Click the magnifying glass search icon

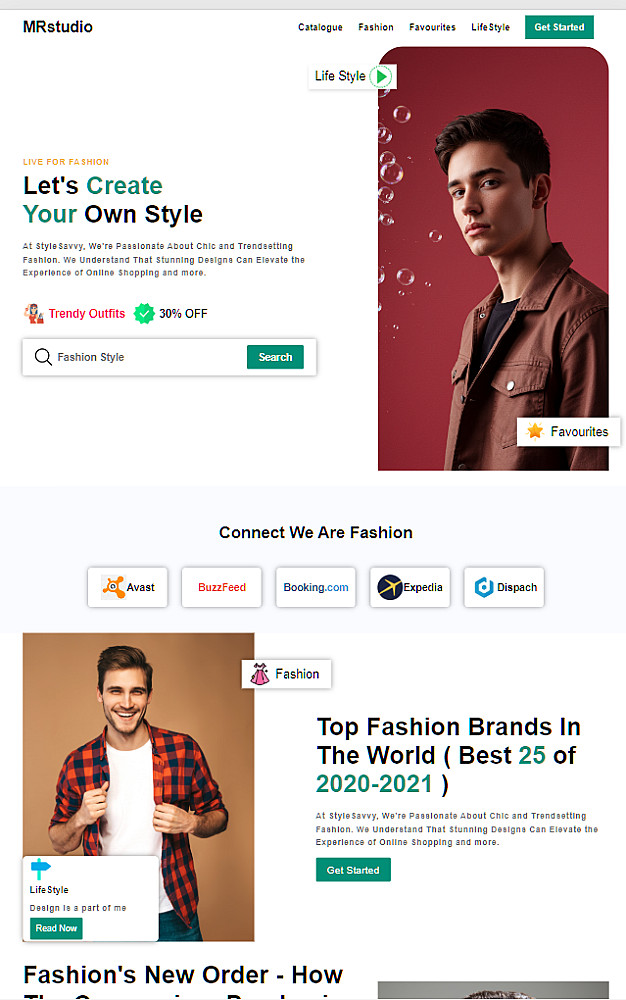point(43,357)
